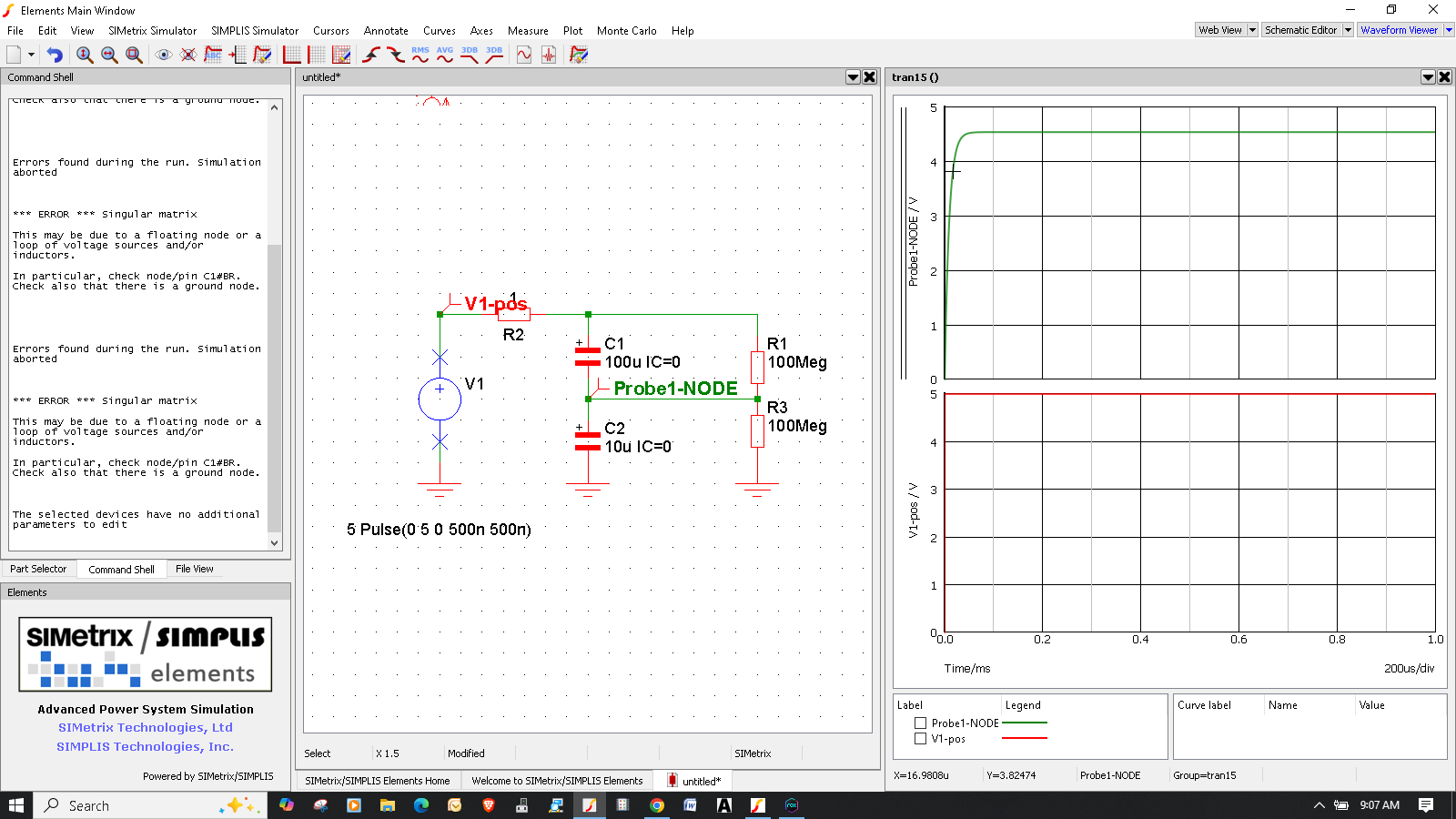The image size is (1456, 819).
Task: Select voltage source V1 symbol
Action: tap(440, 399)
